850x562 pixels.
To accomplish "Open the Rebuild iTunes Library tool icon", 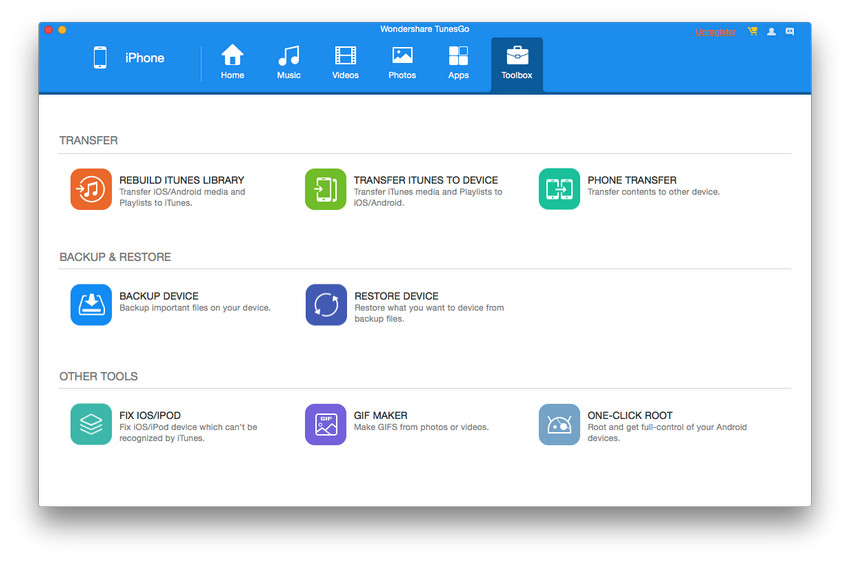I will [x=91, y=189].
